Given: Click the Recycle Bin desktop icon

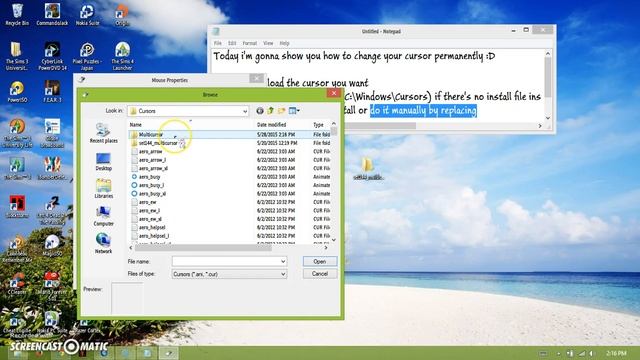Looking at the screenshot, I should (x=17, y=14).
